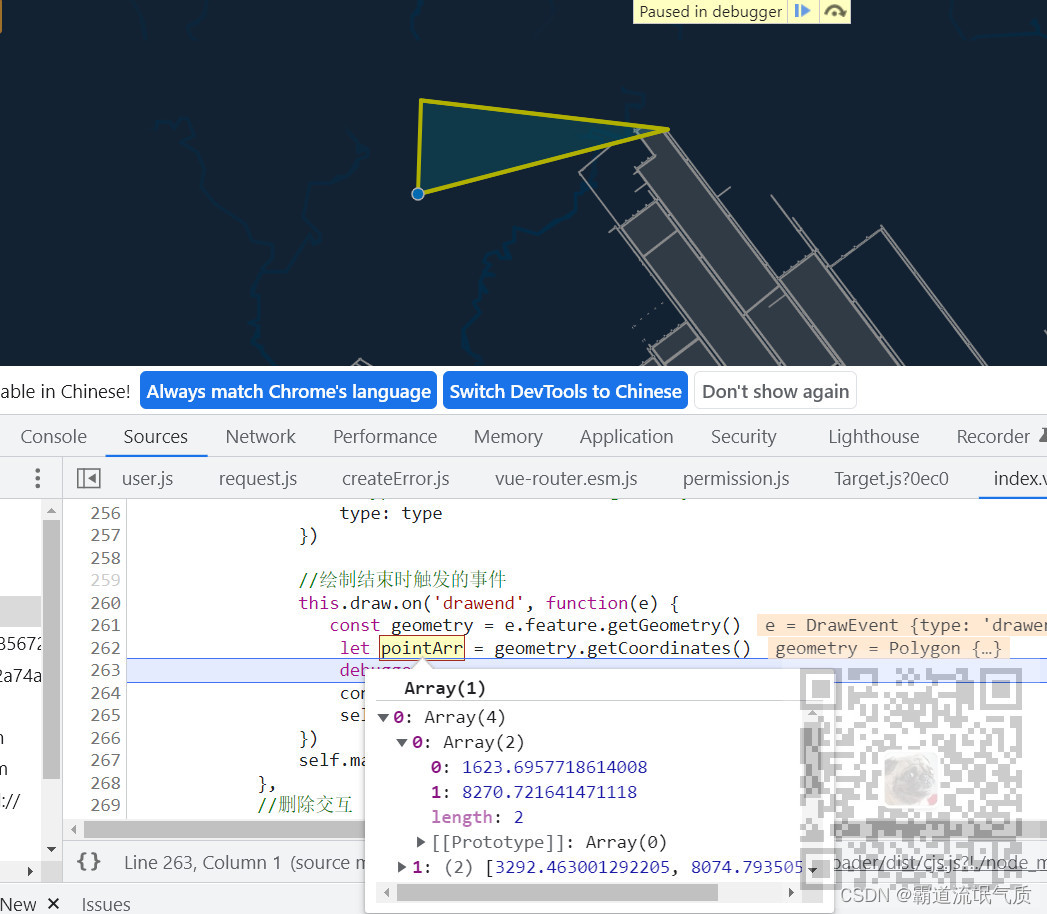Open the Console tab
Image resolution: width=1047 pixels, height=914 pixels.
pos(53,437)
